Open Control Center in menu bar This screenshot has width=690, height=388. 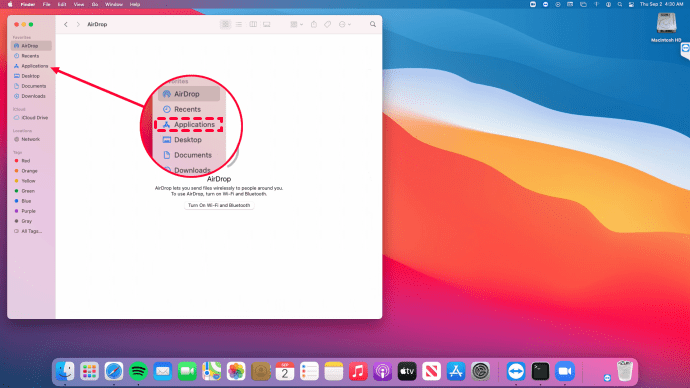pos(631,4)
